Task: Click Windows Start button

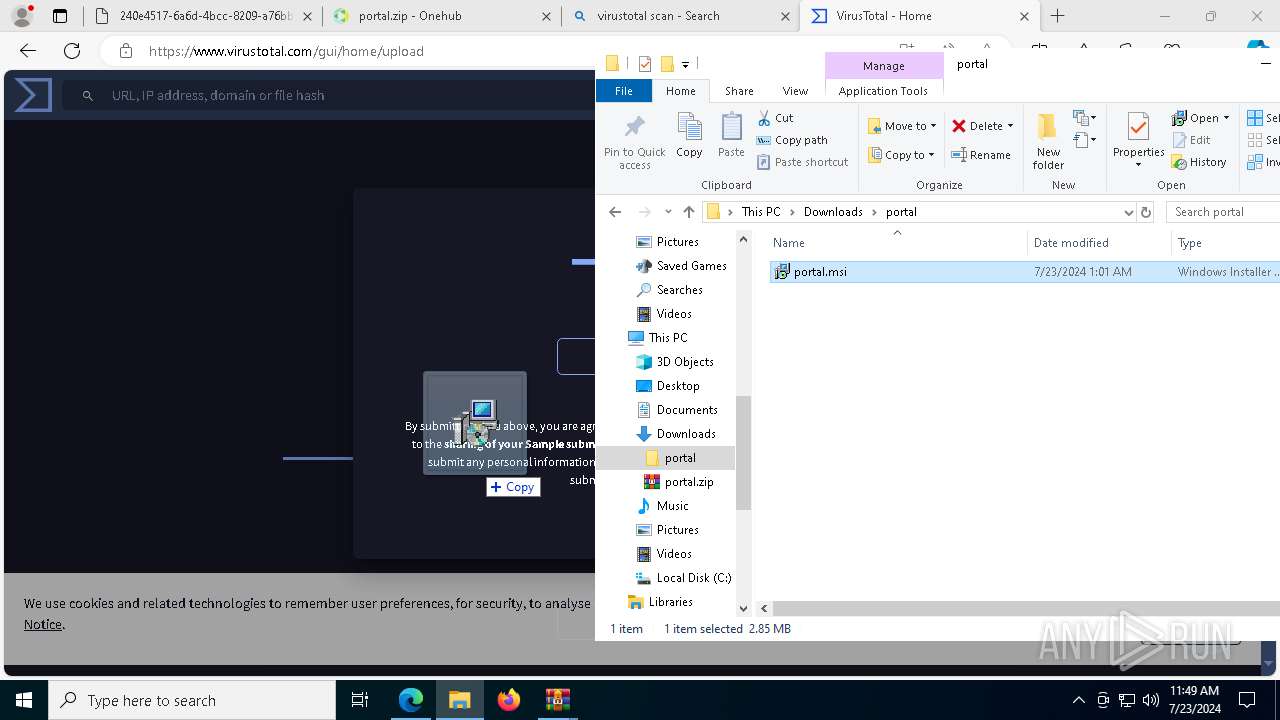Action: [x=24, y=700]
